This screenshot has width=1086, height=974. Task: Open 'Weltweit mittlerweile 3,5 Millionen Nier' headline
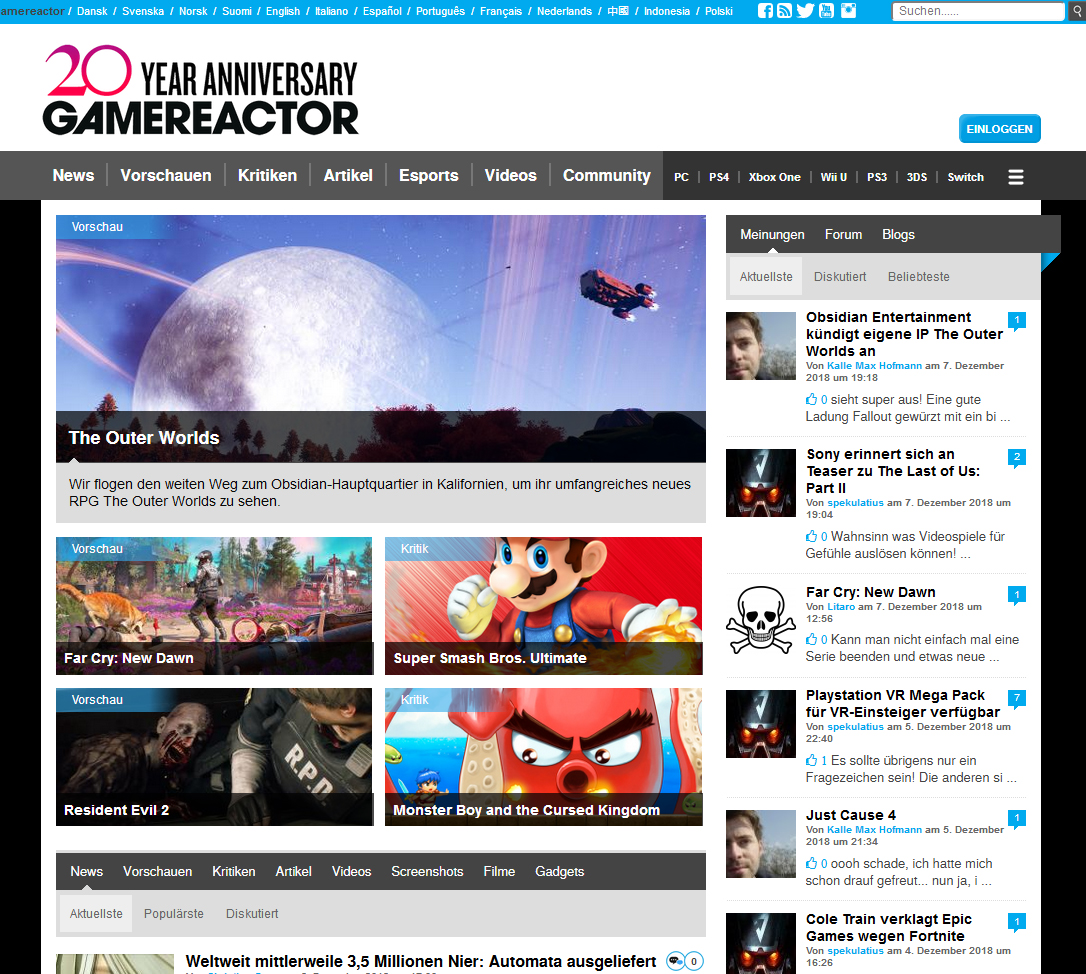coord(421,962)
